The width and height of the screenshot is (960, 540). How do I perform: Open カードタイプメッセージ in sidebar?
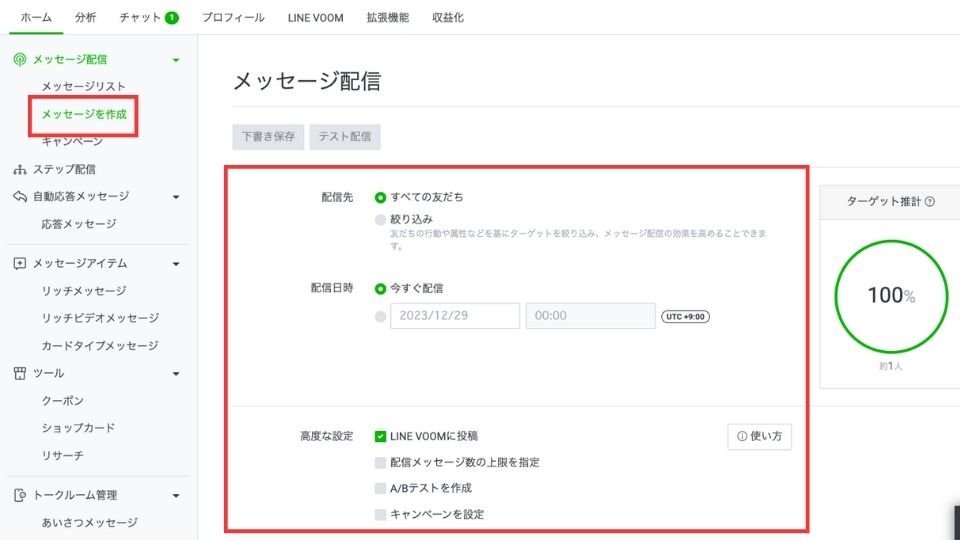100,346
